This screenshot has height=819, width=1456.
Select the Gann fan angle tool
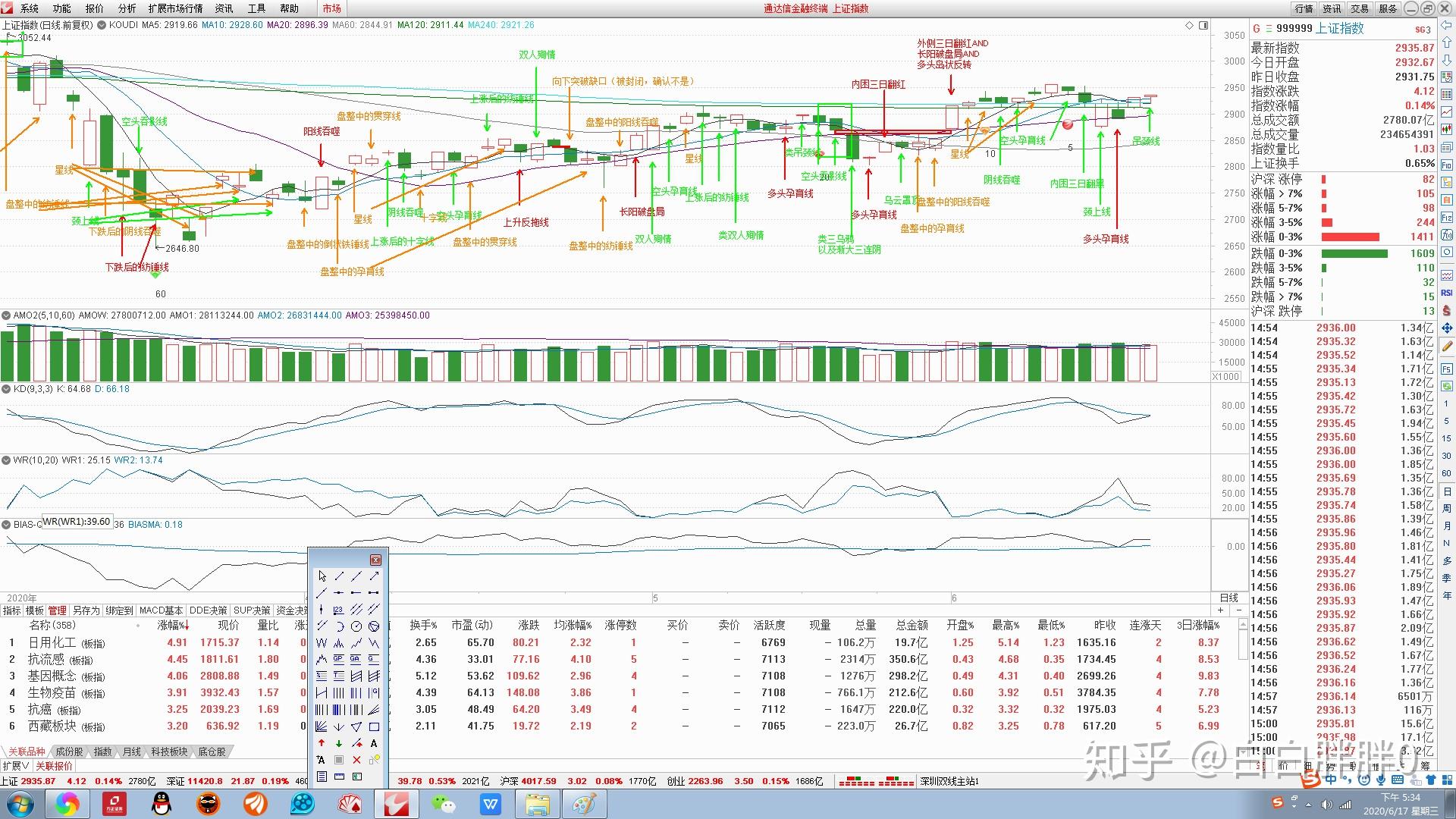coord(322,726)
